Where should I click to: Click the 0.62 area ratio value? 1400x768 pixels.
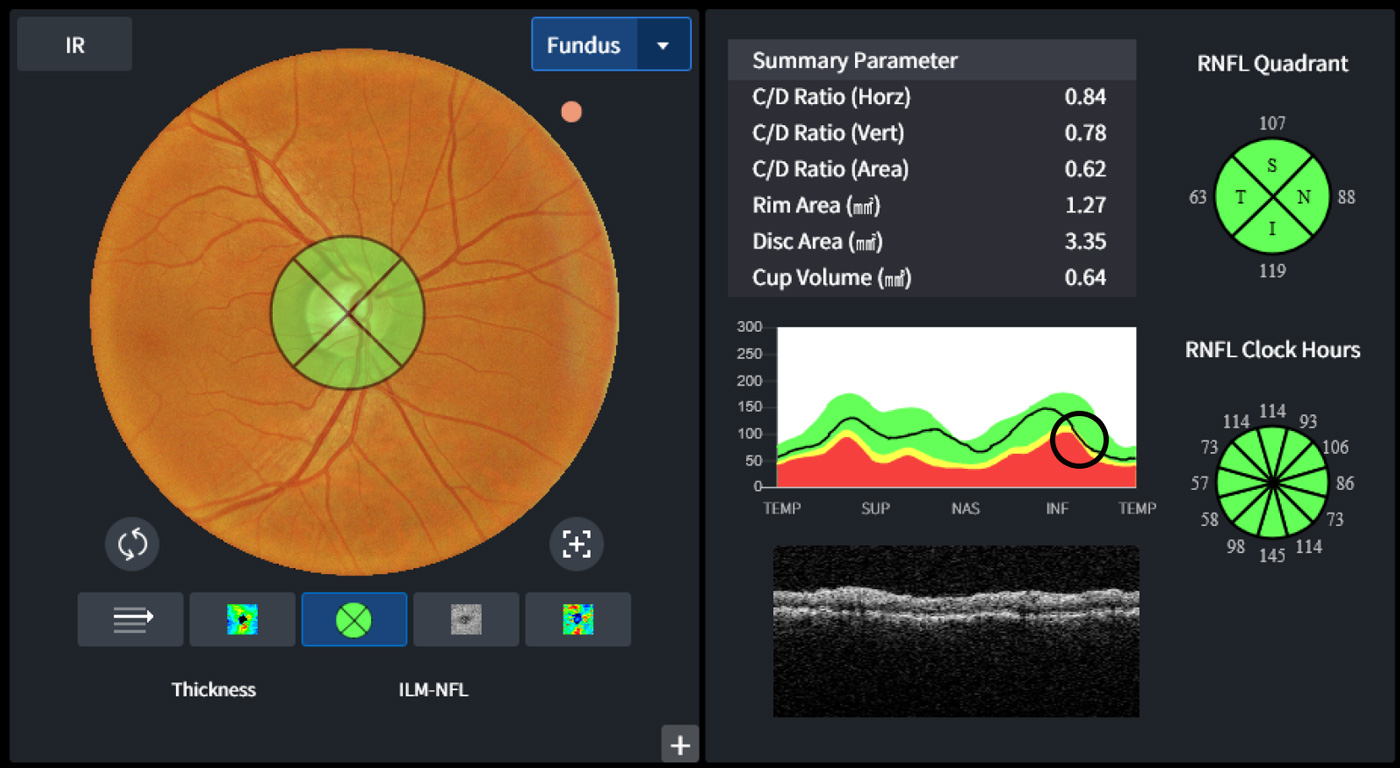pos(1086,169)
